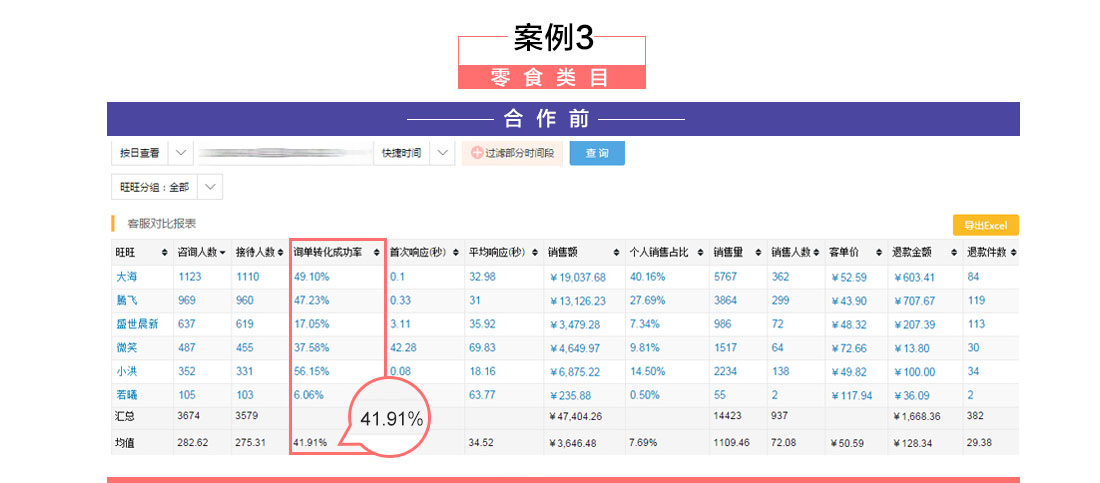Click the ￥13,126.23 sales amount
Image resolution: width=1100 pixels, height=483 pixels.
point(578,301)
